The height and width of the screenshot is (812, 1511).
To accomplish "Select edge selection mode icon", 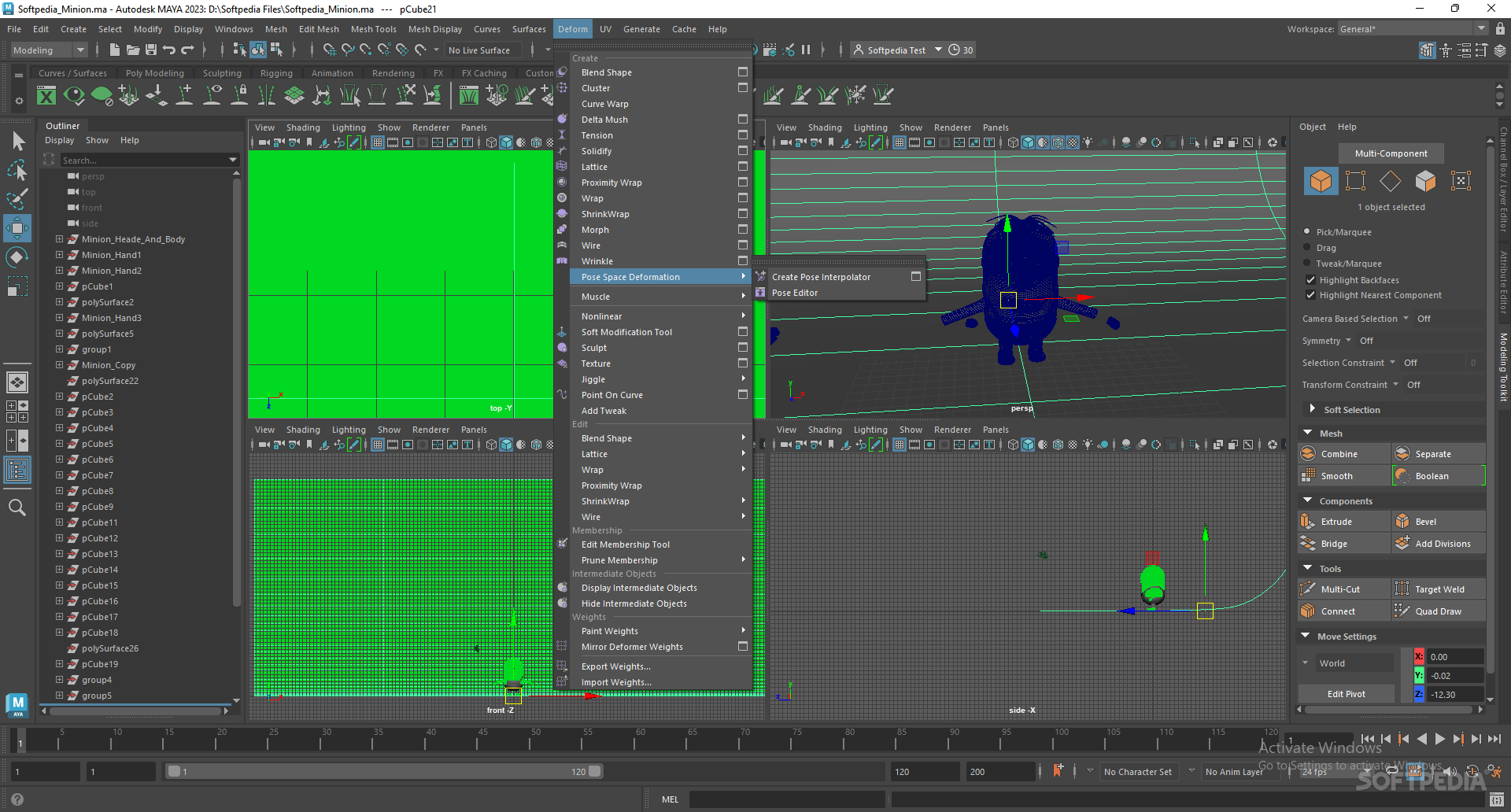I will [1391, 181].
